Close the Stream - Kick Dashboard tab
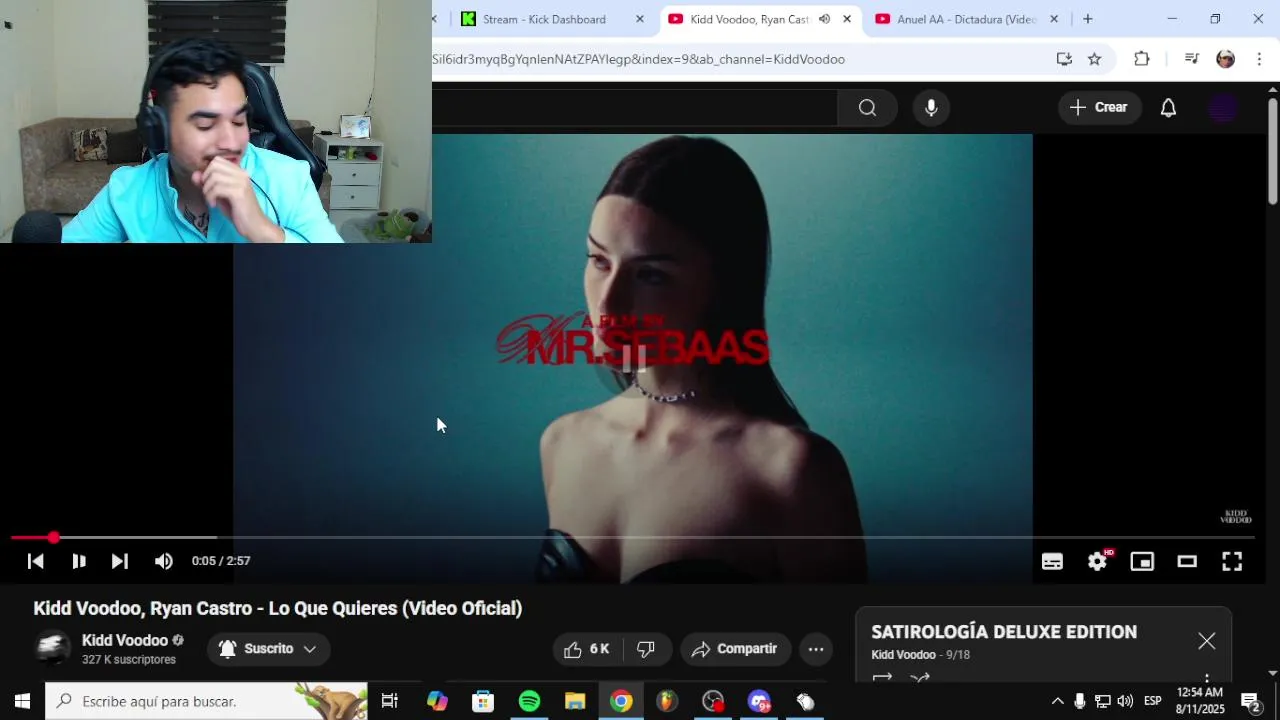 [640, 19]
